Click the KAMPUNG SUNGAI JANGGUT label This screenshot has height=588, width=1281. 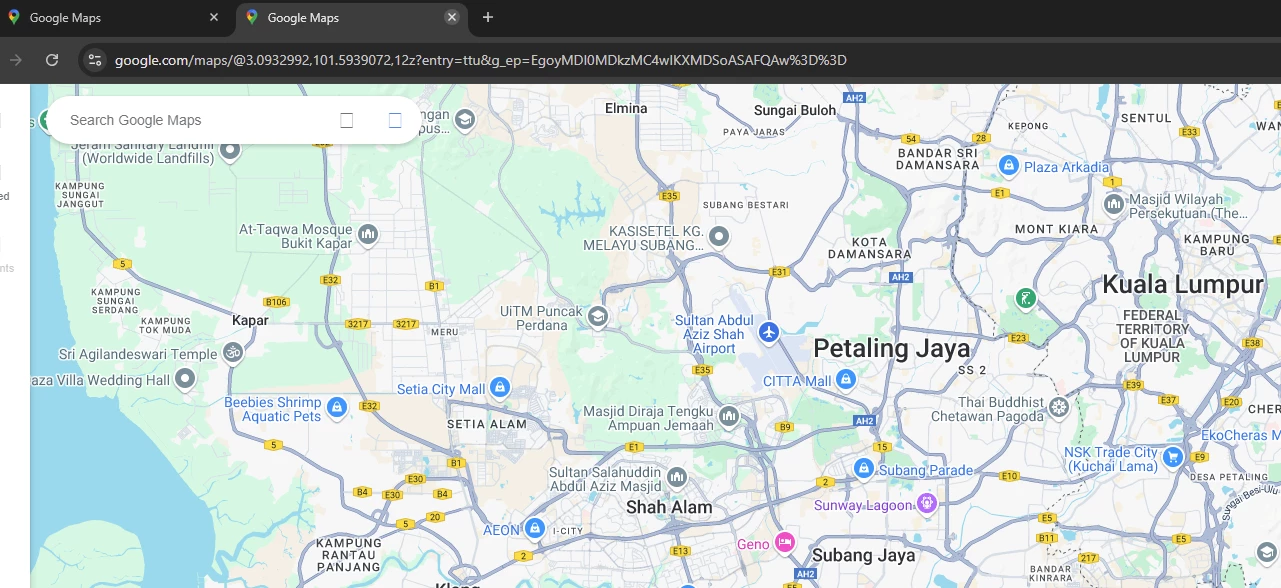coord(80,195)
